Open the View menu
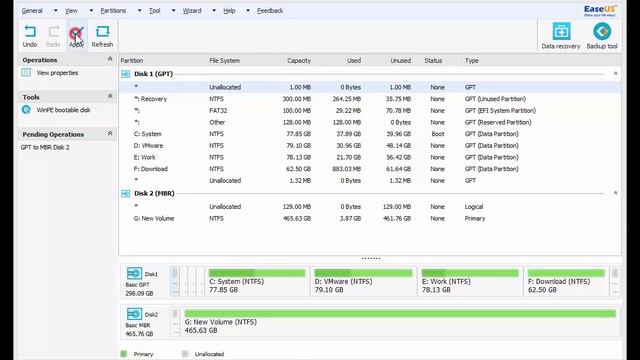This screenshot has width=640, height=360. (x=71, y=11)
